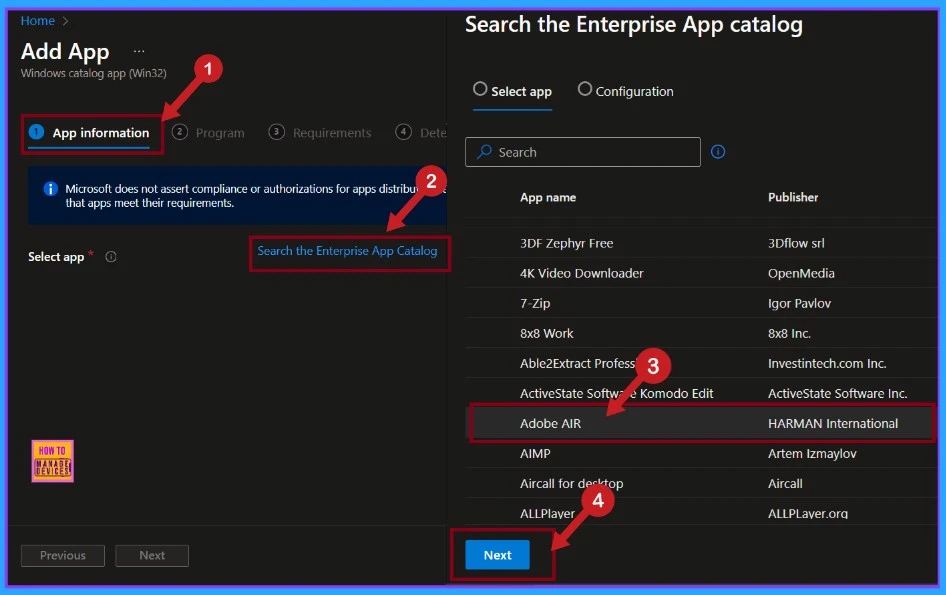Open the Program tab
The width and height of the screenshot is (946, 595).
pyautogui.click(x=209, y=133)
